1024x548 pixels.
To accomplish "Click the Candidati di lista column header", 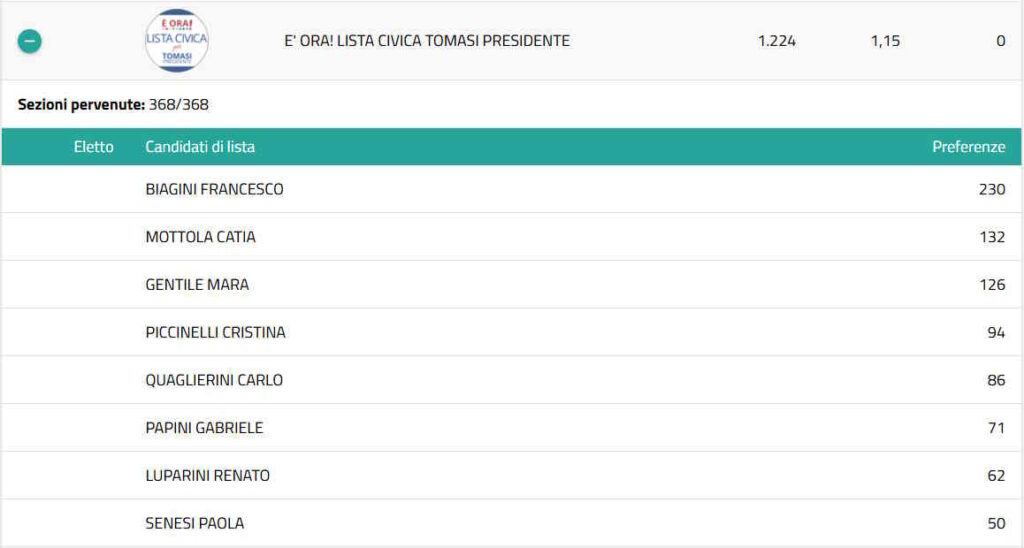I will click(x=200, y=147).
